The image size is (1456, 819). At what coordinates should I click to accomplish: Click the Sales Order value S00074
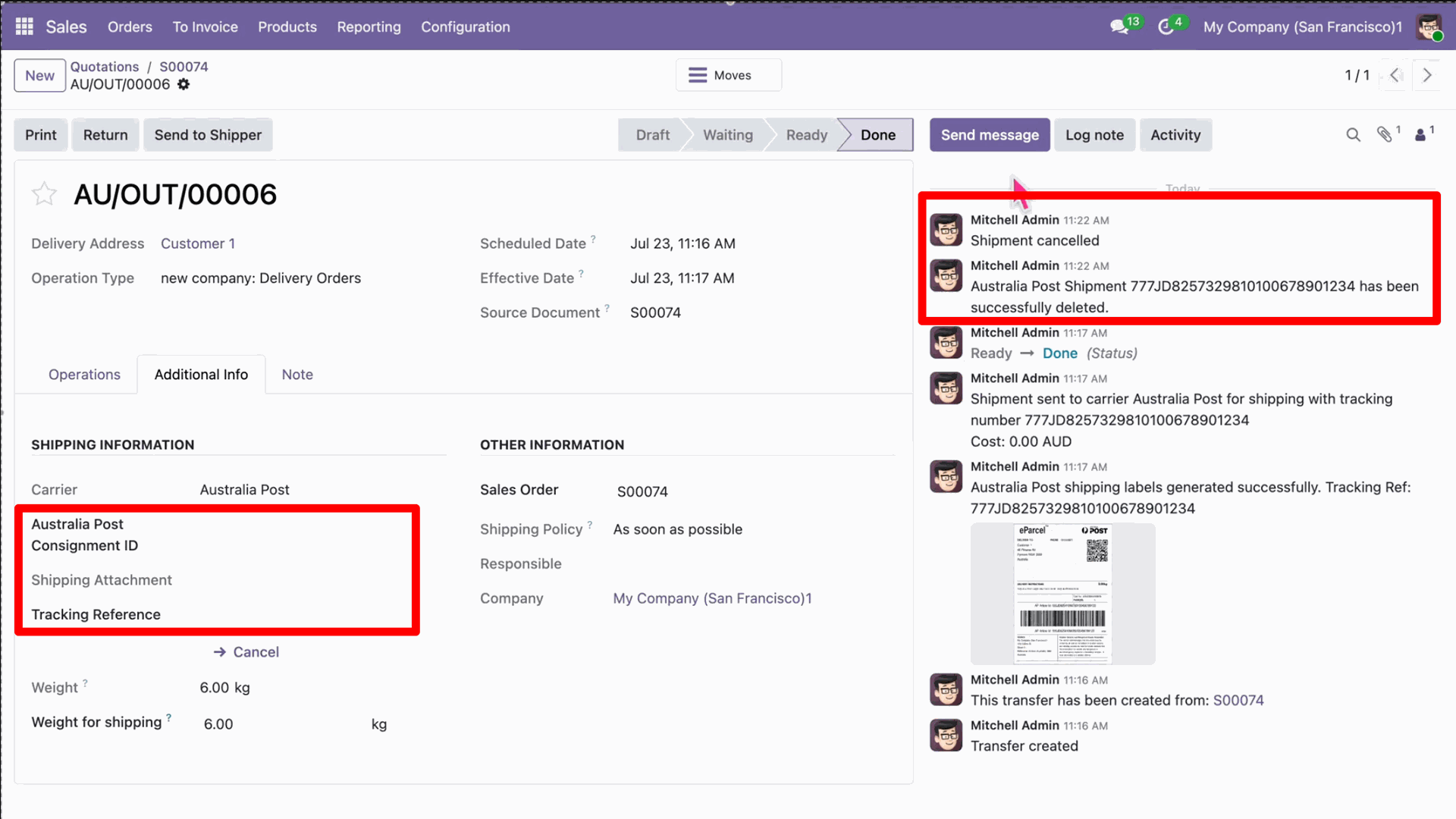[642, 491]
